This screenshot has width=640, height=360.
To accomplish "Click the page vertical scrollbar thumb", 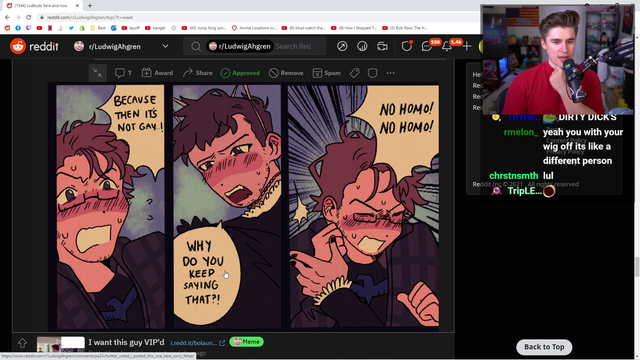I will [x=637, y=267].
